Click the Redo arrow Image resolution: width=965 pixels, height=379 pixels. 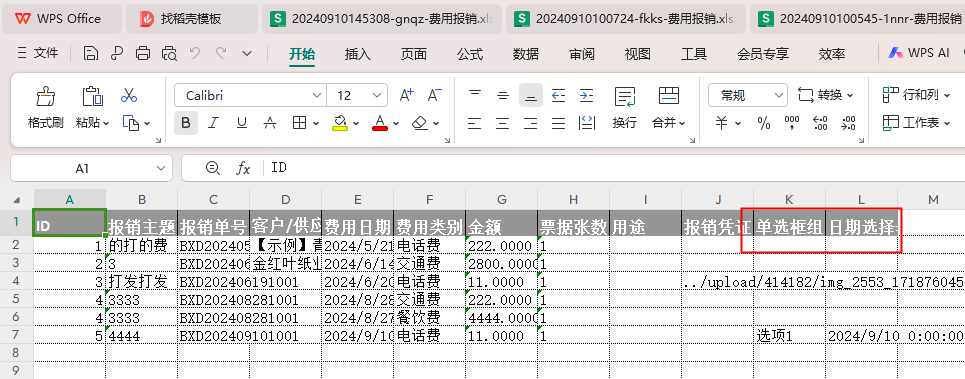pyautogui.click(x=221, y=54)
